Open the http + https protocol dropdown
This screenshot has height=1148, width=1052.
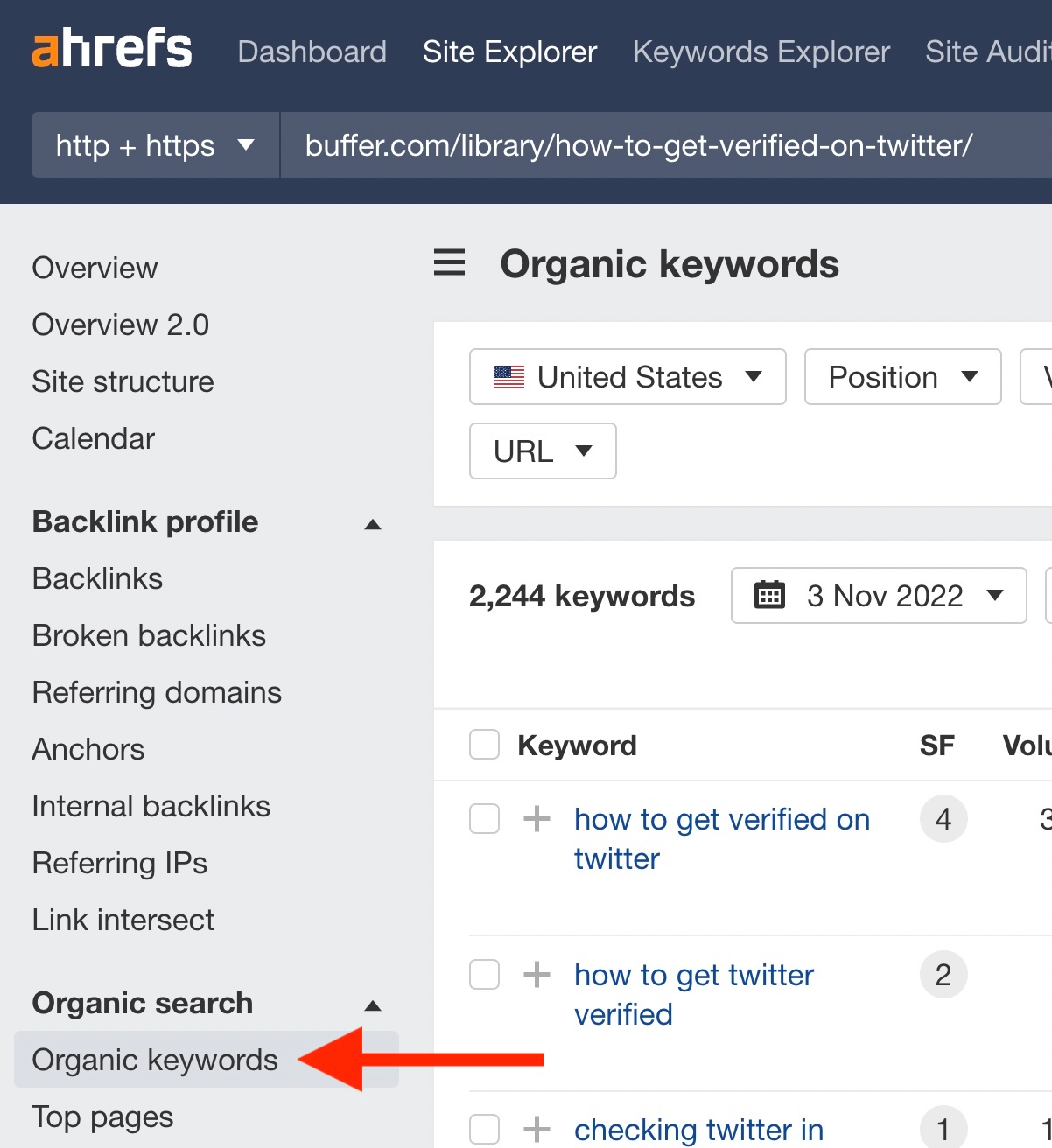click(x=156, y=145)
